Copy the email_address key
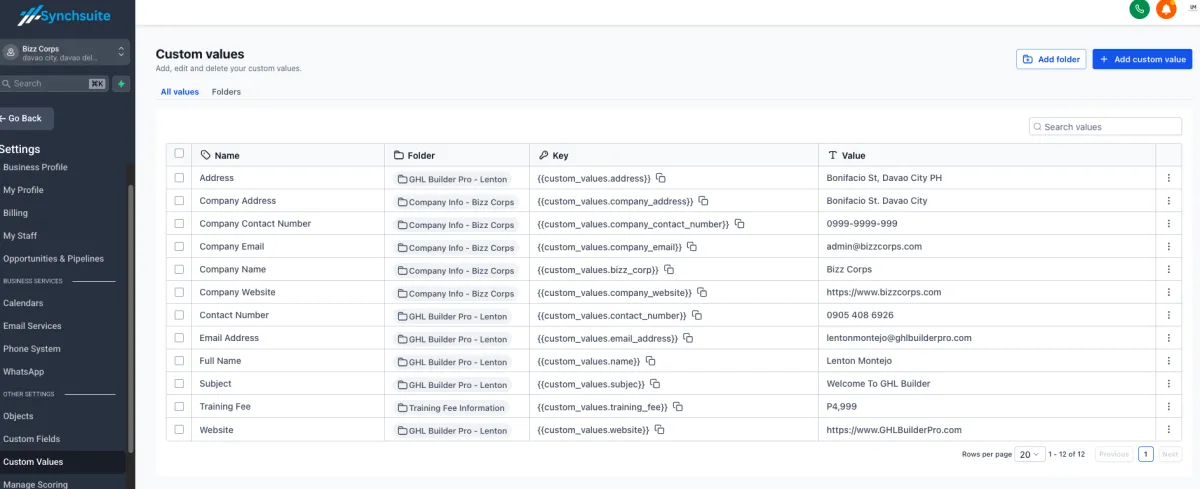The height and width of the screenshot is (489, 1200). pos(688,339)
